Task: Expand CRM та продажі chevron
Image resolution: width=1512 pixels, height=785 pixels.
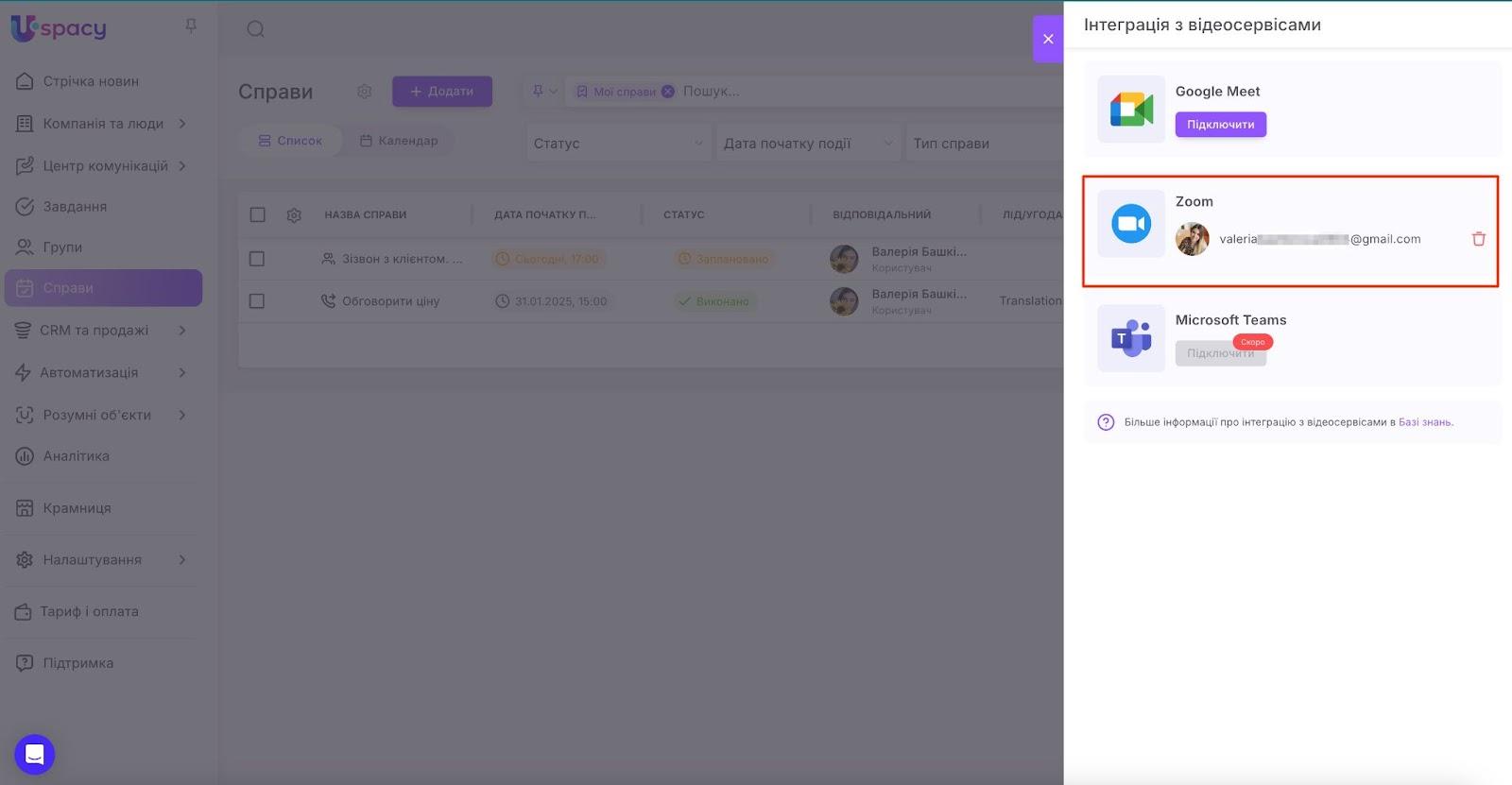Action: [182, 331]
